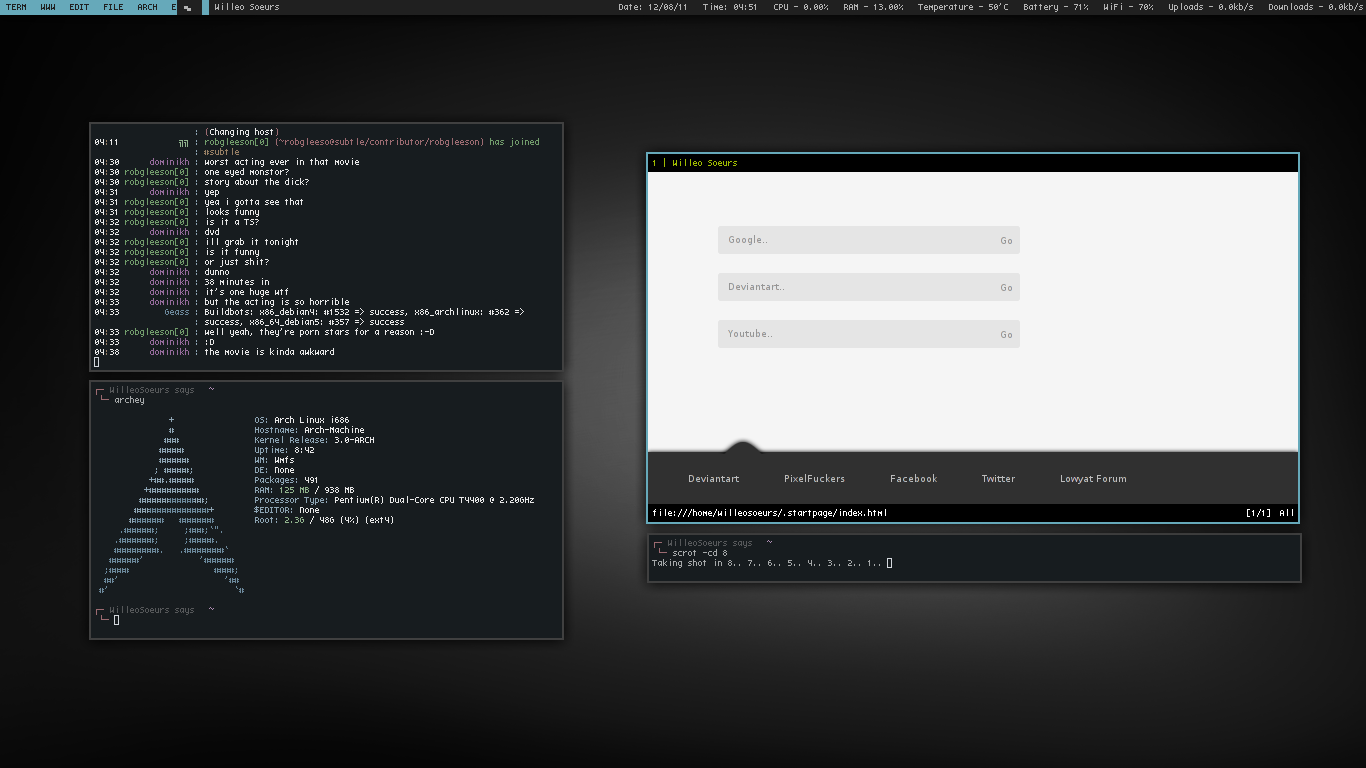
Task: Click the empty prompt at archey terminal bottom
Action: (116, 620)
